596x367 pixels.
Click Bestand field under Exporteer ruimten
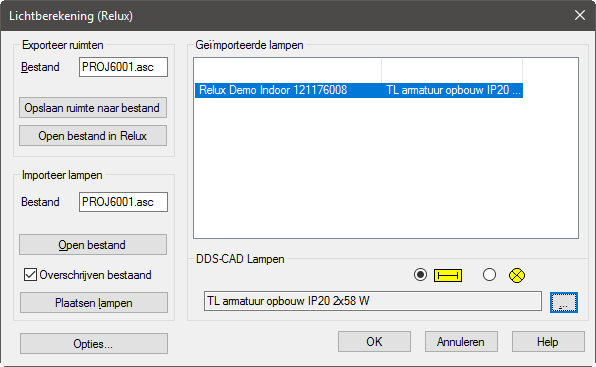point(123,67)
